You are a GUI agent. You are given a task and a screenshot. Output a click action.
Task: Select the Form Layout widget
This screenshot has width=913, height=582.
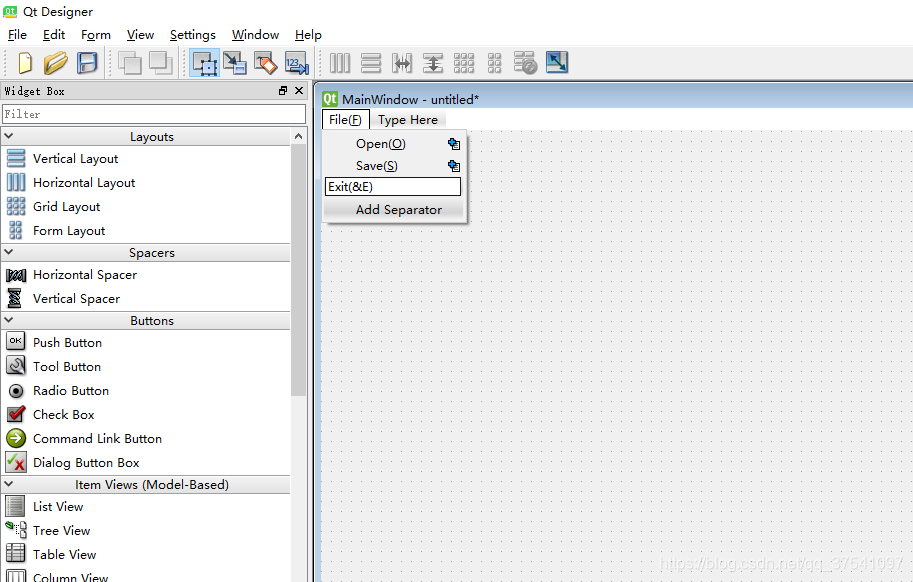(x=146, y=230)
